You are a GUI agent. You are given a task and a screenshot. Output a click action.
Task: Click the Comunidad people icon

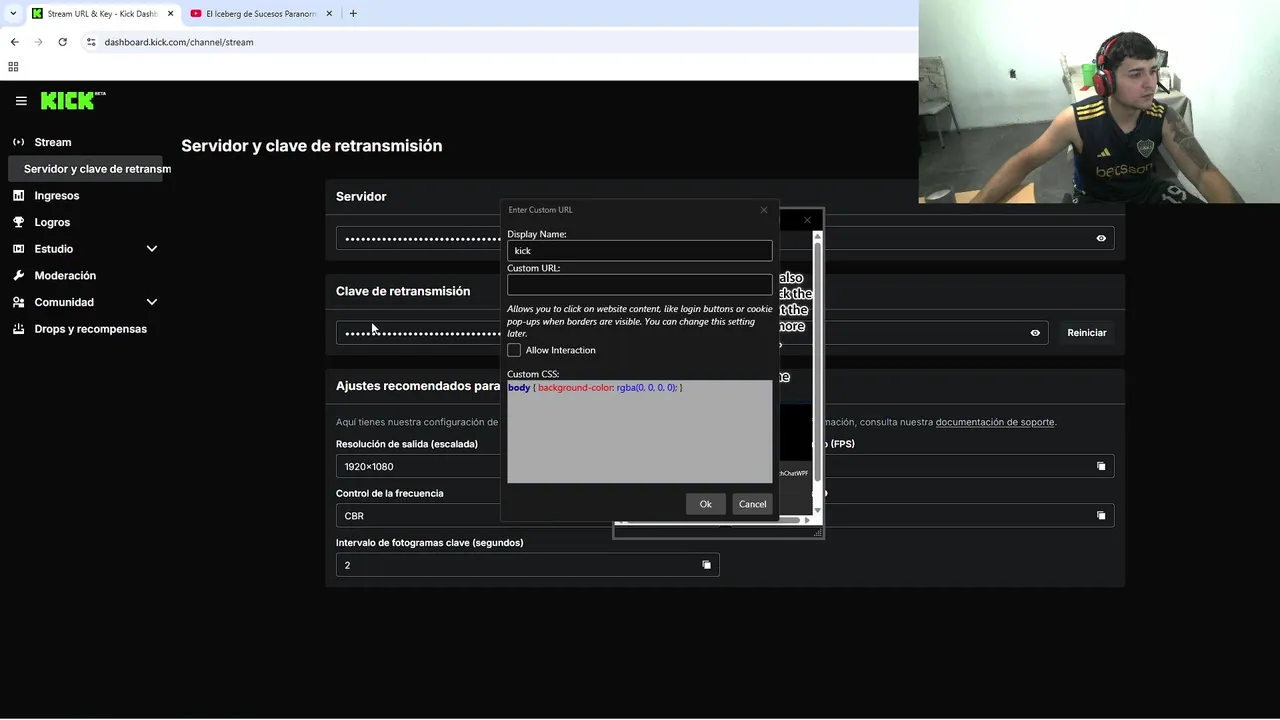[18, 302]
